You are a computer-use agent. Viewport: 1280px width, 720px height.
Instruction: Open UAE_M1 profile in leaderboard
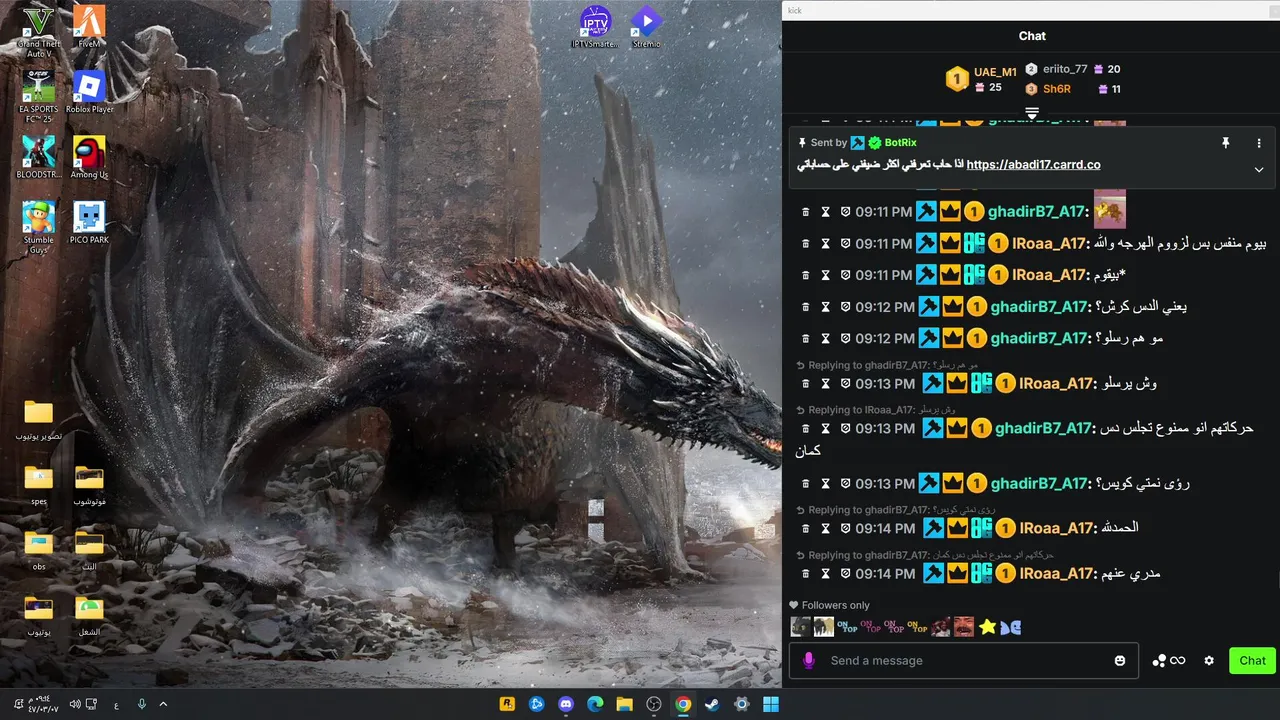click(x=995, y=72)
